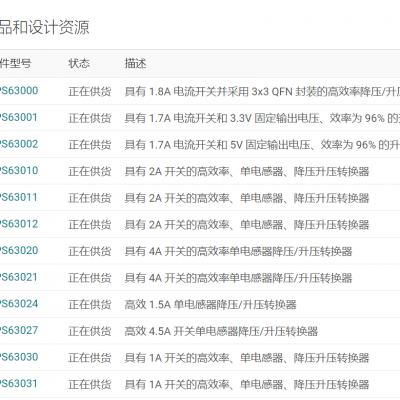Open the part number link ending S63031
Screen dimensions: 400x400
pyautogui.click(x=19, y=384)
